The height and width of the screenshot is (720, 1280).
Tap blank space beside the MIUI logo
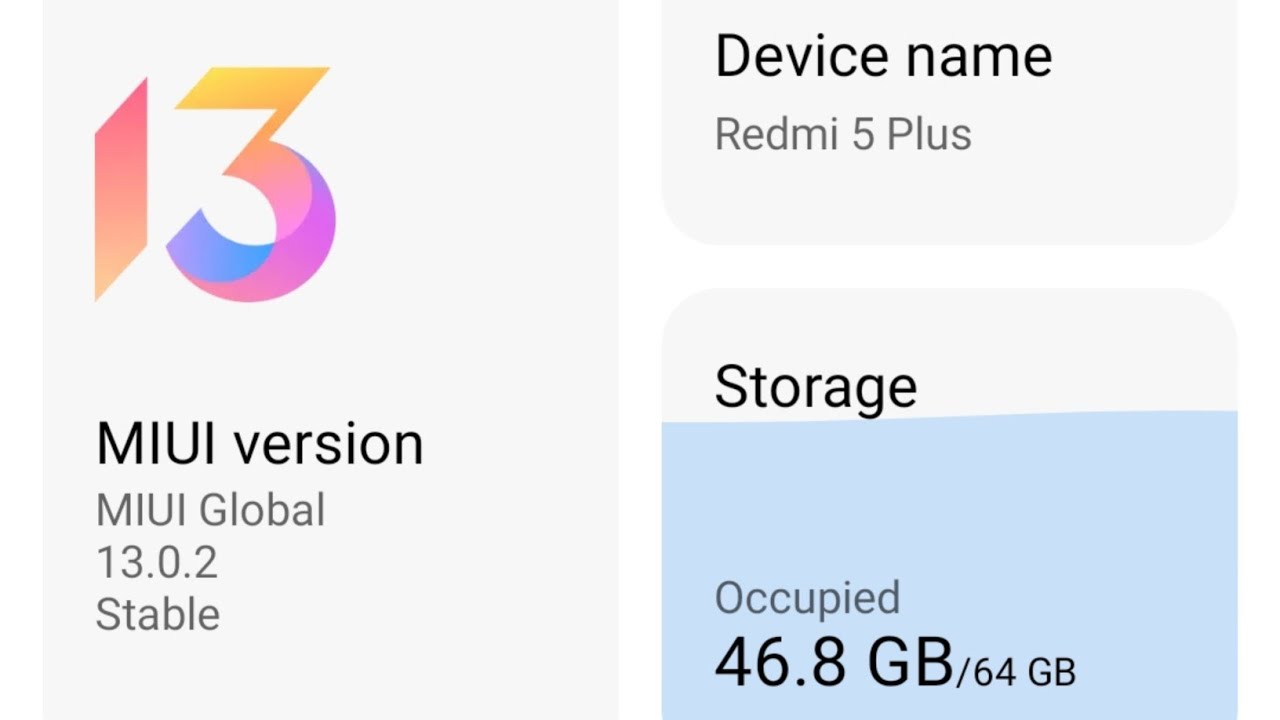(480, 200)
